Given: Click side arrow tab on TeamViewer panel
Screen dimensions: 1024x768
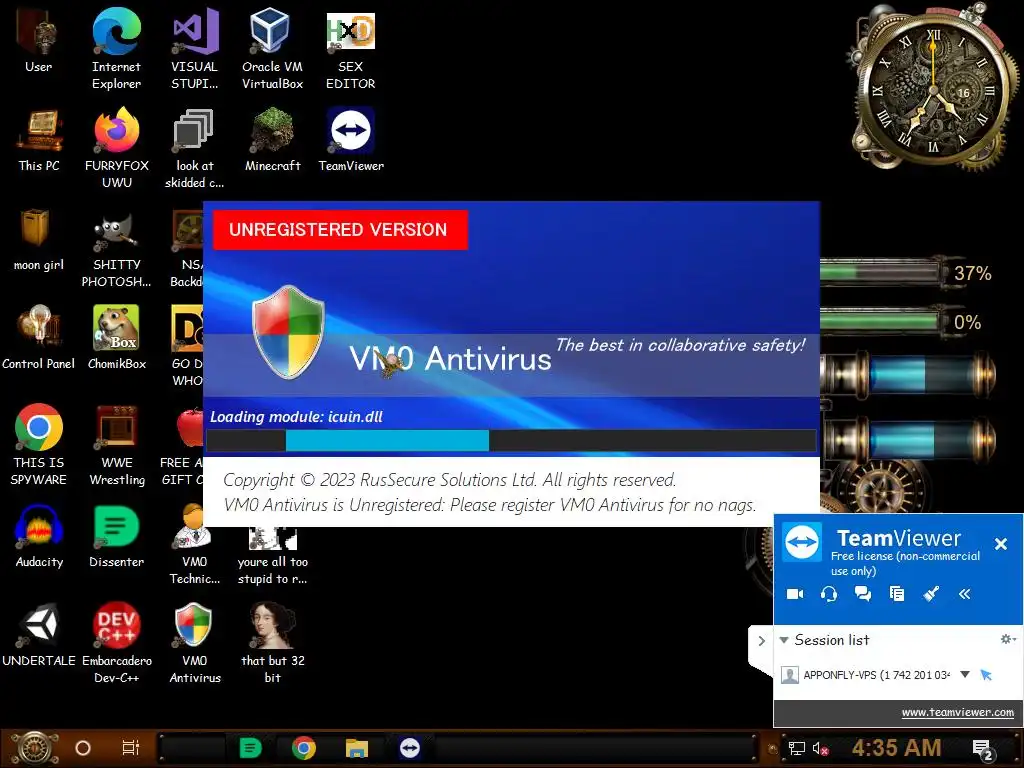Looking at the screenshot, I should tap(761, 641).
